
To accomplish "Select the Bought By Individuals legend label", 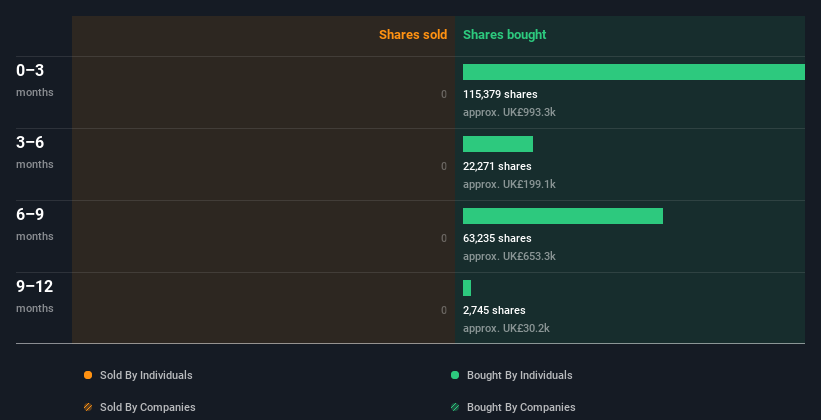I will click(519, 375).
